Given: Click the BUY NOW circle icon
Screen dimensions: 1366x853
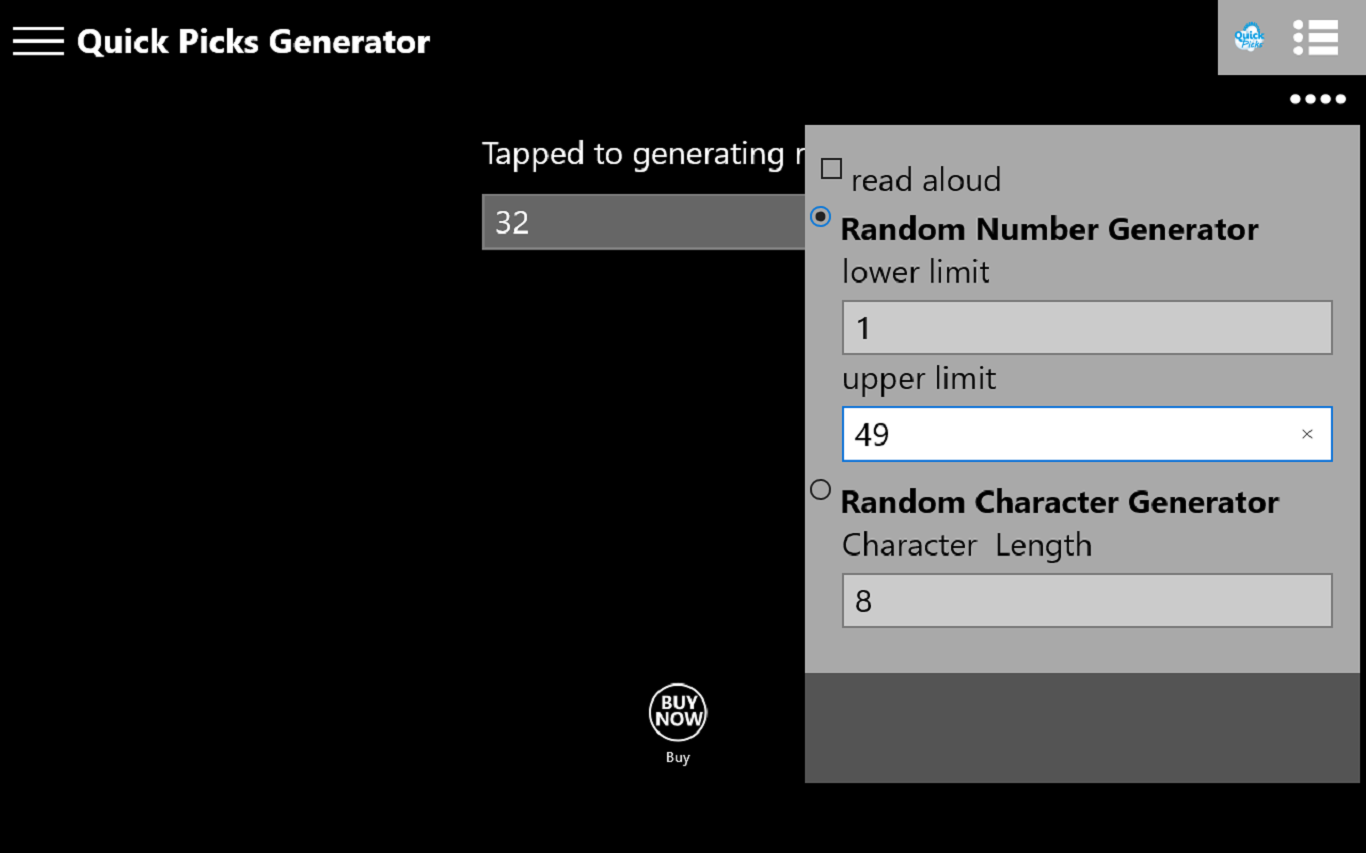Looking at the screenshot, I should 678,712.
